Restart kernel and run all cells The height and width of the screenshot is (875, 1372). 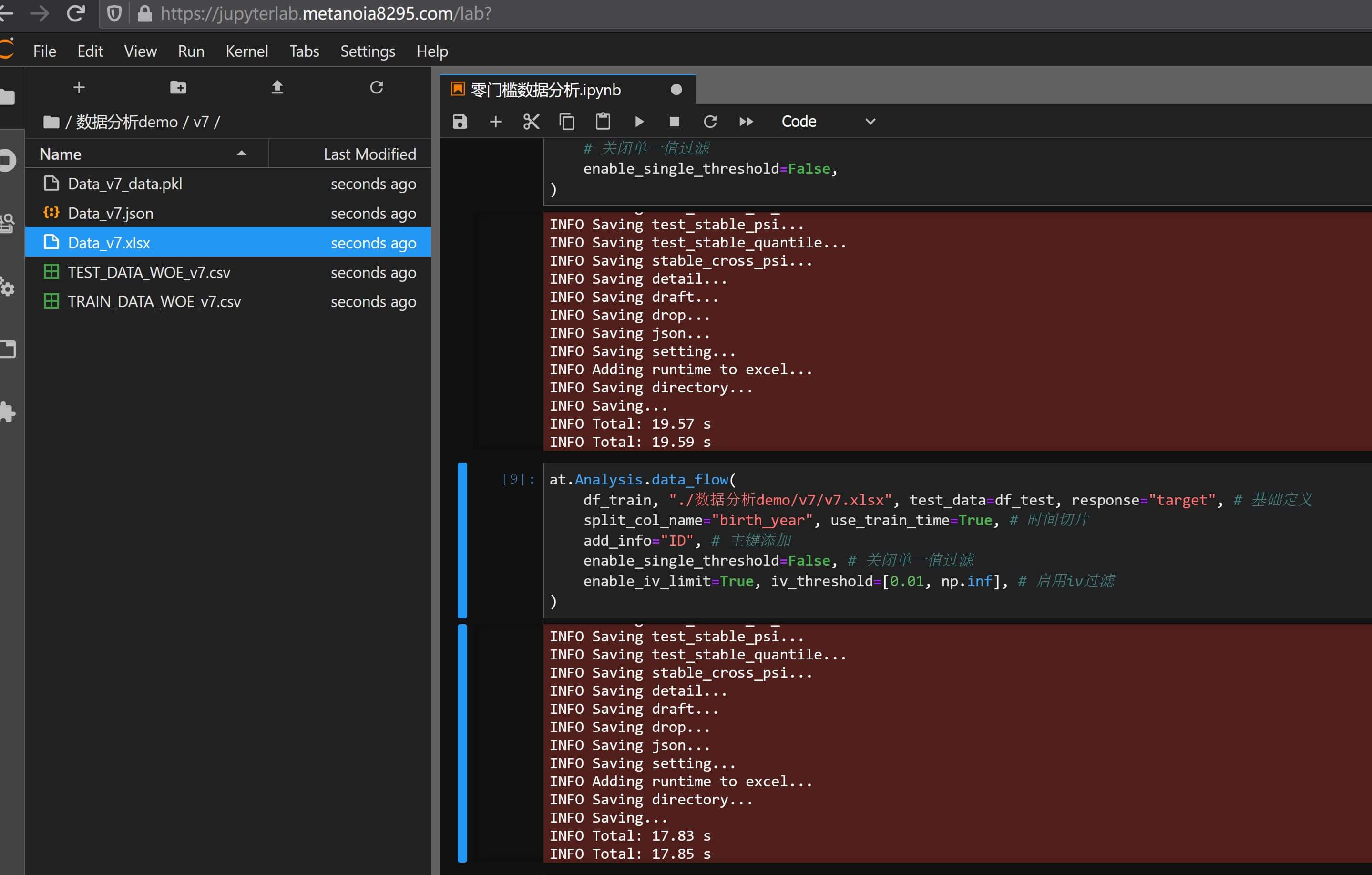(x=746, y=122)
